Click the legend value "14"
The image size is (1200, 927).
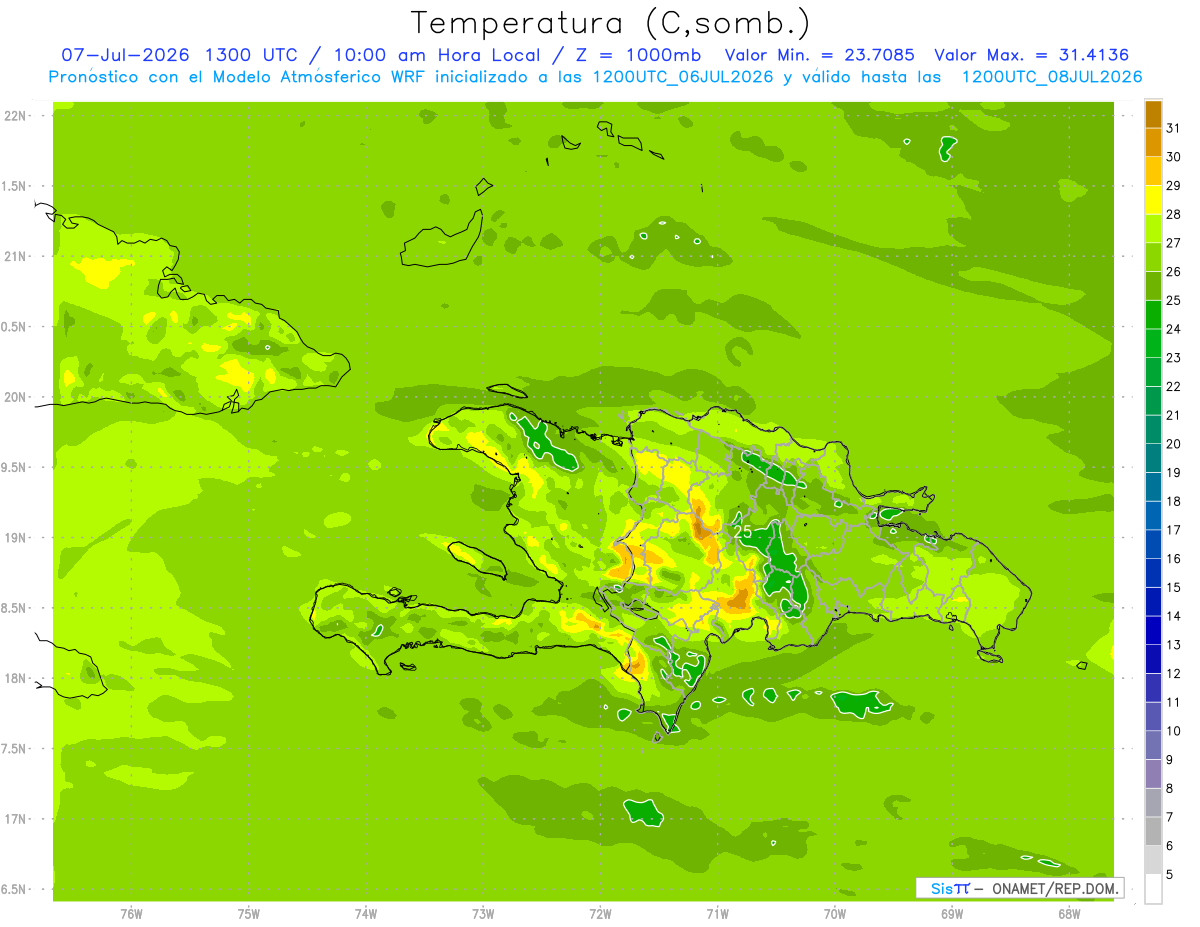pyautogui.click(x=1174, y=616)
